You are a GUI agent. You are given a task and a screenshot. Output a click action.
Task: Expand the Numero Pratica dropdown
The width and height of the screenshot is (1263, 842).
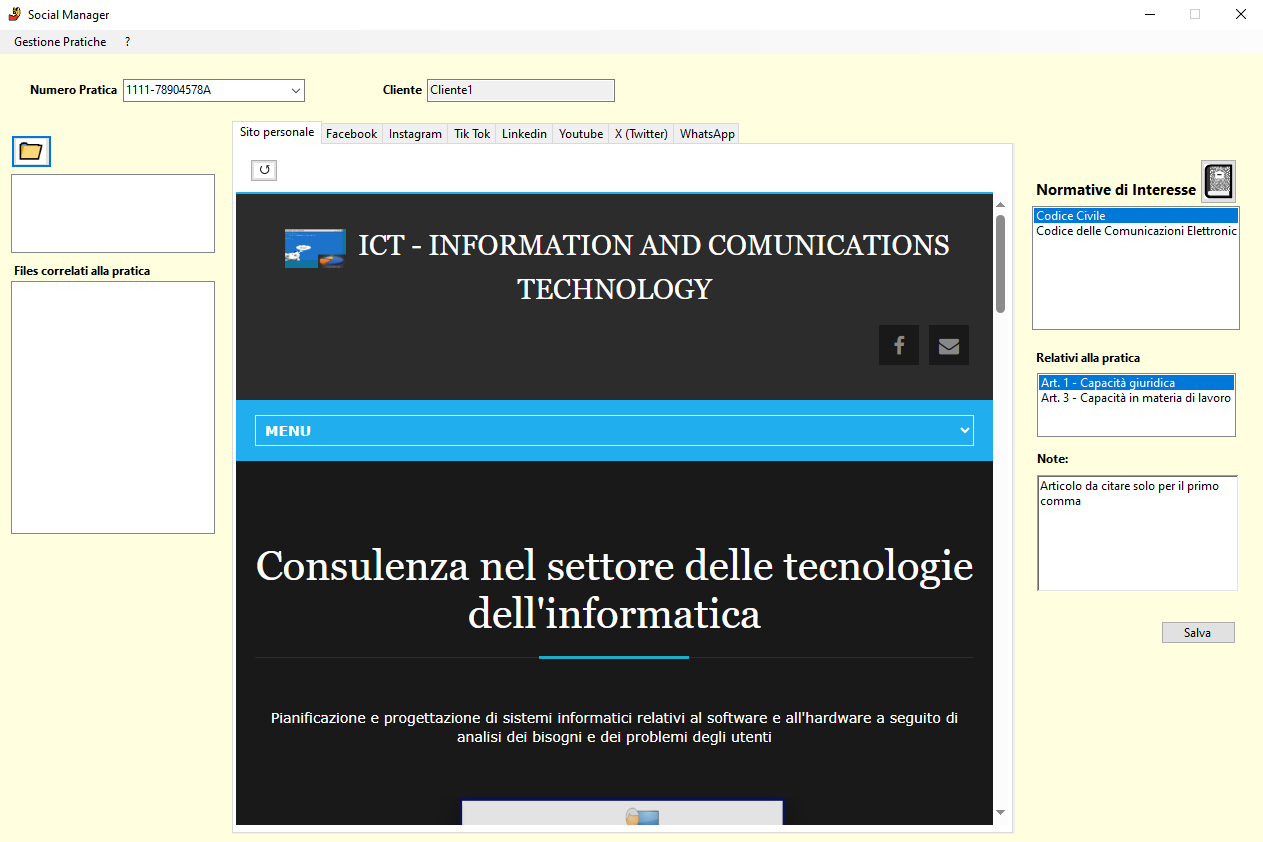pyautogui.click(x=296, y=91)
